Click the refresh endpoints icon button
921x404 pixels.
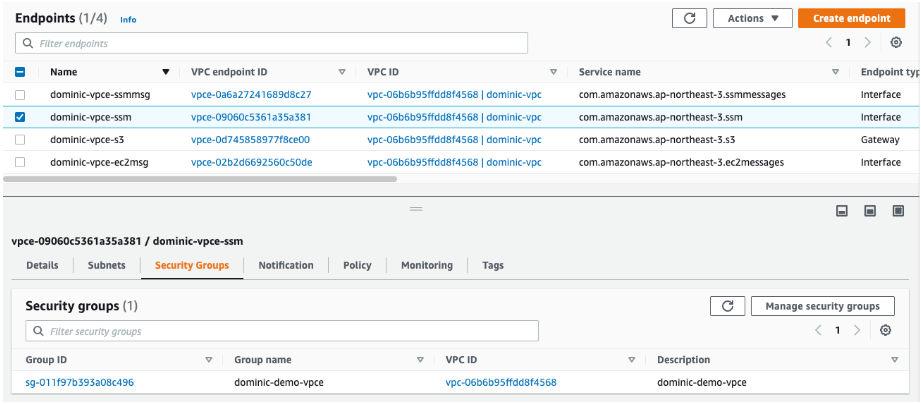[689, 18]
